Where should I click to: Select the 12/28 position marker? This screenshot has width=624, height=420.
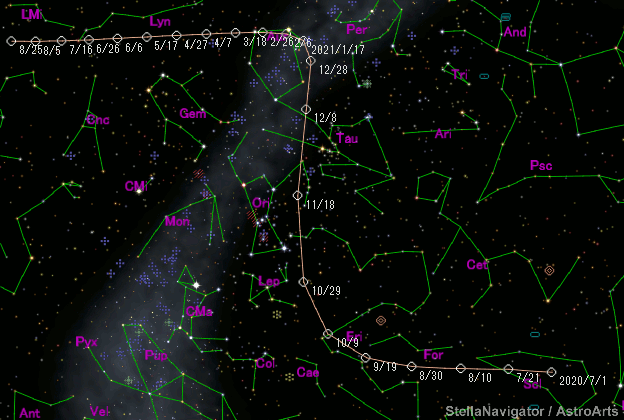311,61
